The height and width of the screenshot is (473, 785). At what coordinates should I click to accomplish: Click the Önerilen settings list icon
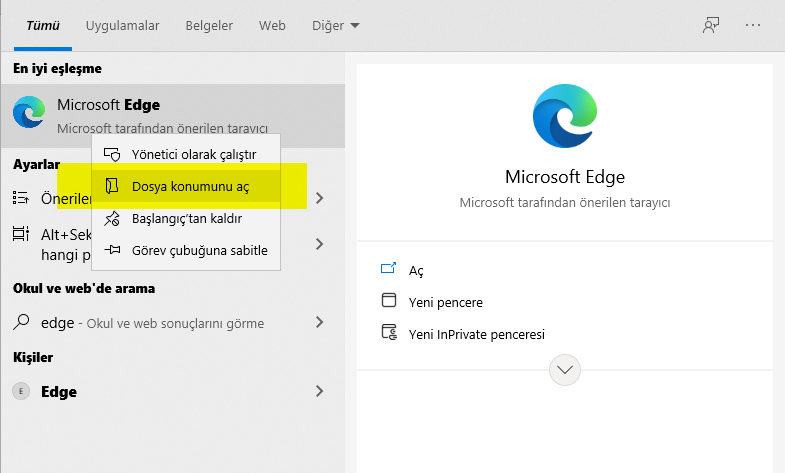tap(21, 198)
